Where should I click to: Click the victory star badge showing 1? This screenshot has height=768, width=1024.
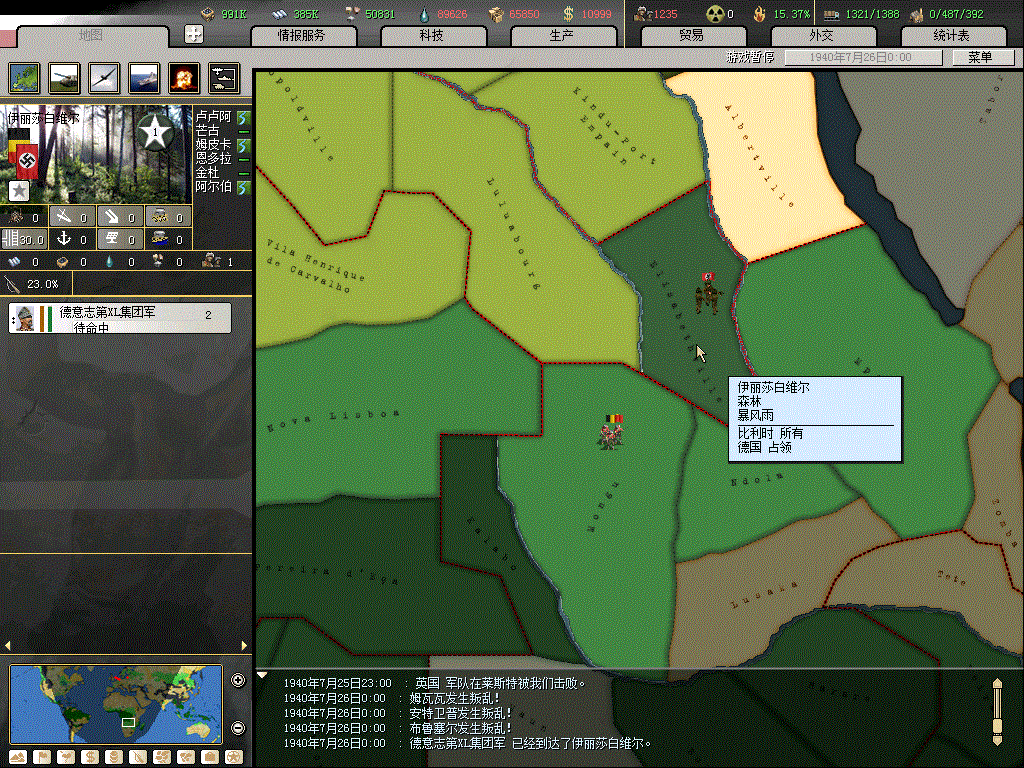[155, 133]
